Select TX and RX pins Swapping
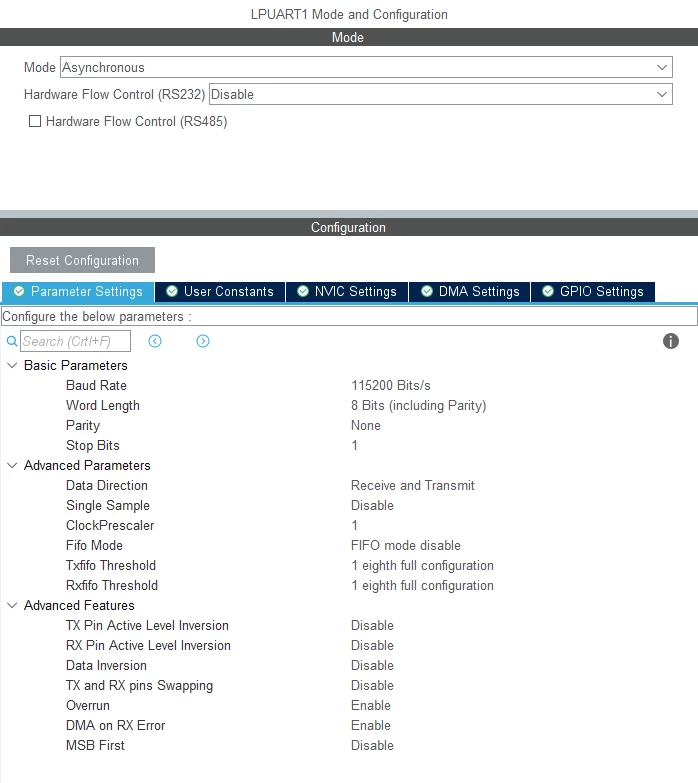698x783 pixels. point(139,685)
